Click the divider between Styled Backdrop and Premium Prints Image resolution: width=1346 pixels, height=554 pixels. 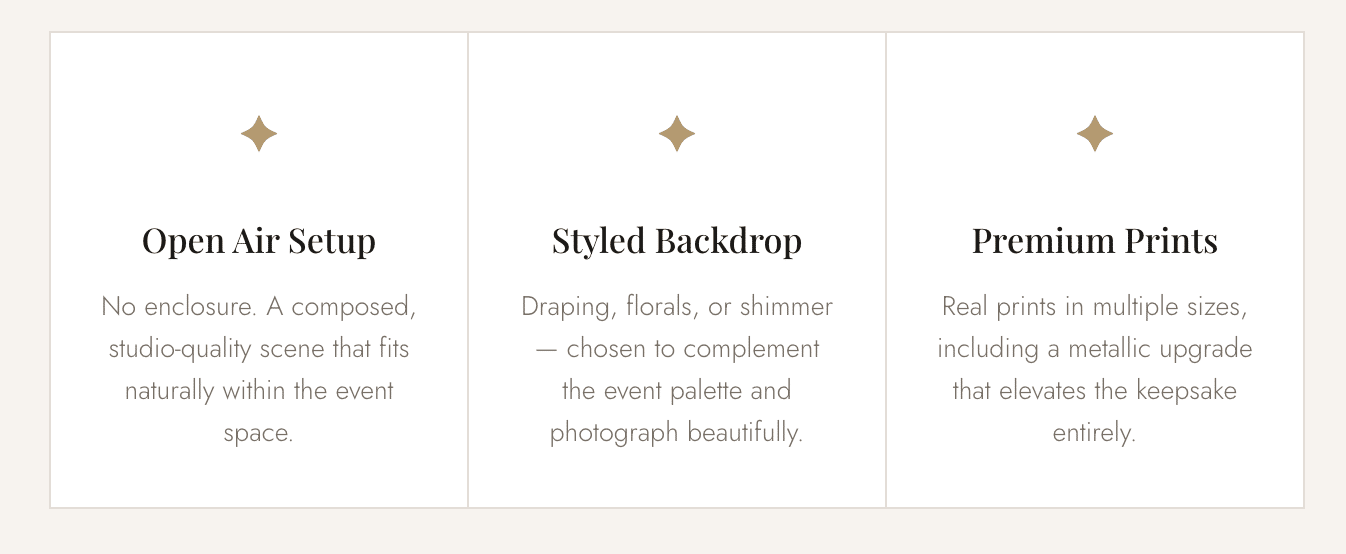pyautogui.click(x=886, y=270)
